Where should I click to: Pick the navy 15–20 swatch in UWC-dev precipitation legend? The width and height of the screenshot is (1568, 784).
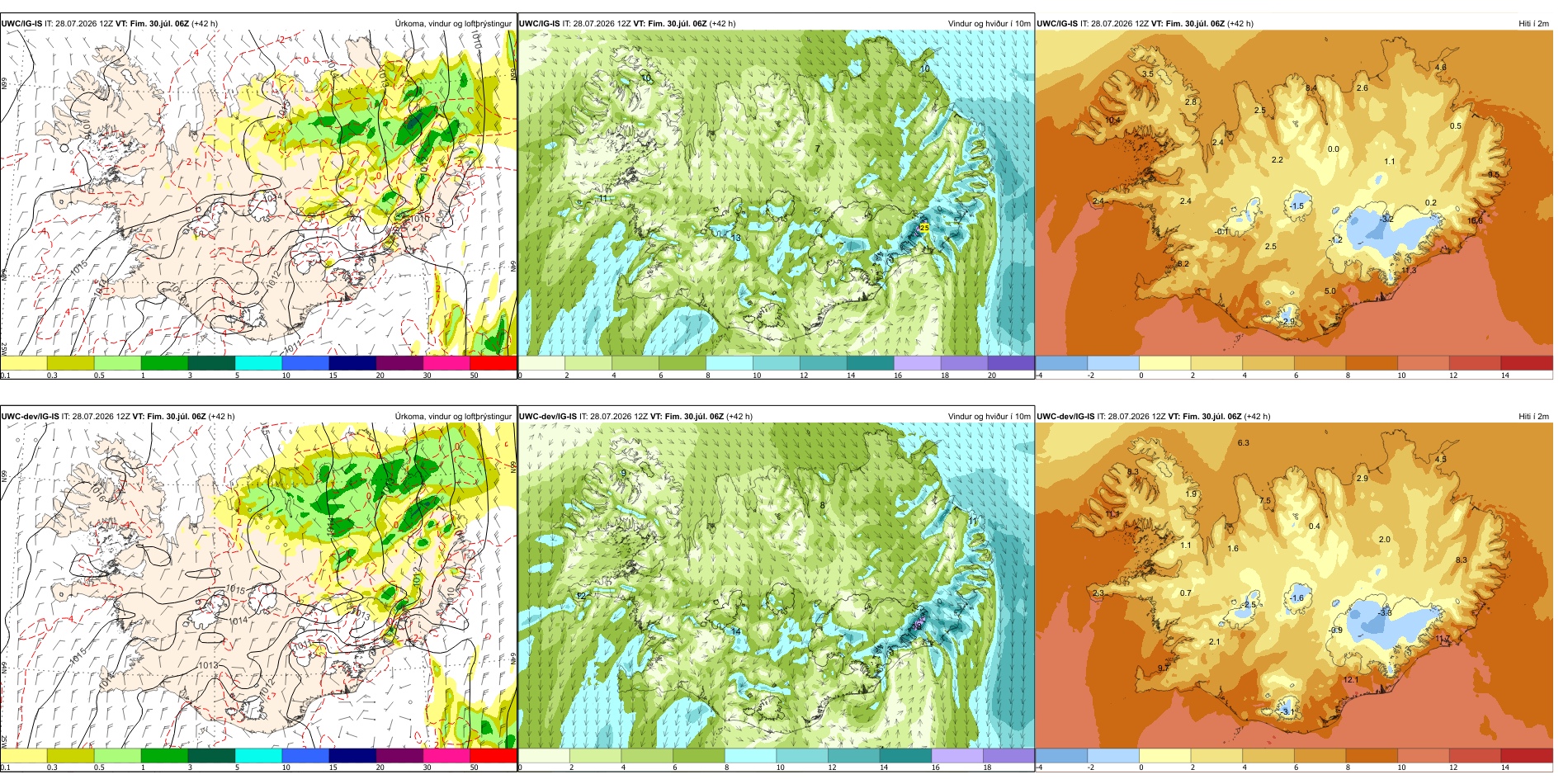coord(352,756)
